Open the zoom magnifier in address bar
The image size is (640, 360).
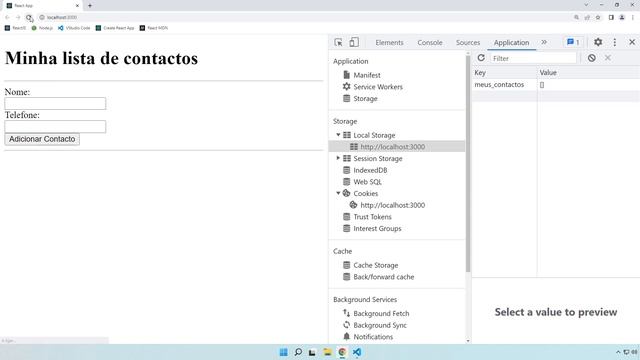(576, 17)
